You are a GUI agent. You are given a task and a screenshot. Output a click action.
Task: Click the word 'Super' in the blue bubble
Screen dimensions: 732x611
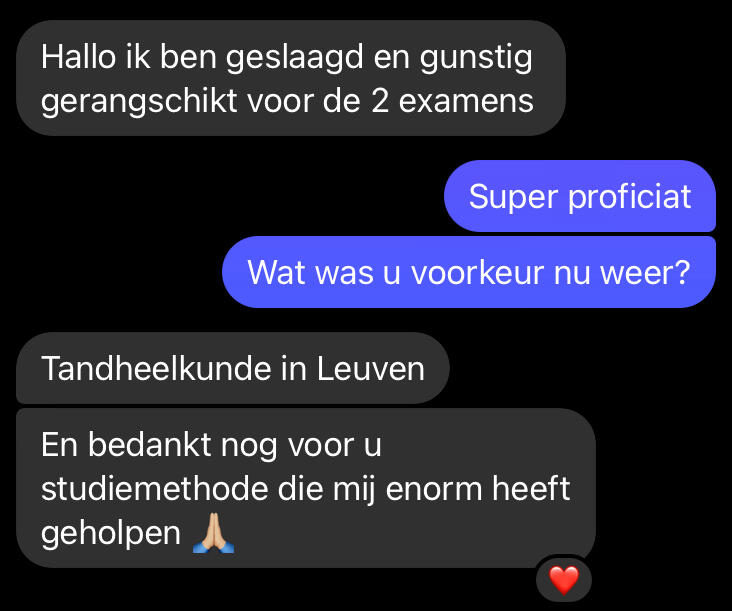tap(513, 198)
